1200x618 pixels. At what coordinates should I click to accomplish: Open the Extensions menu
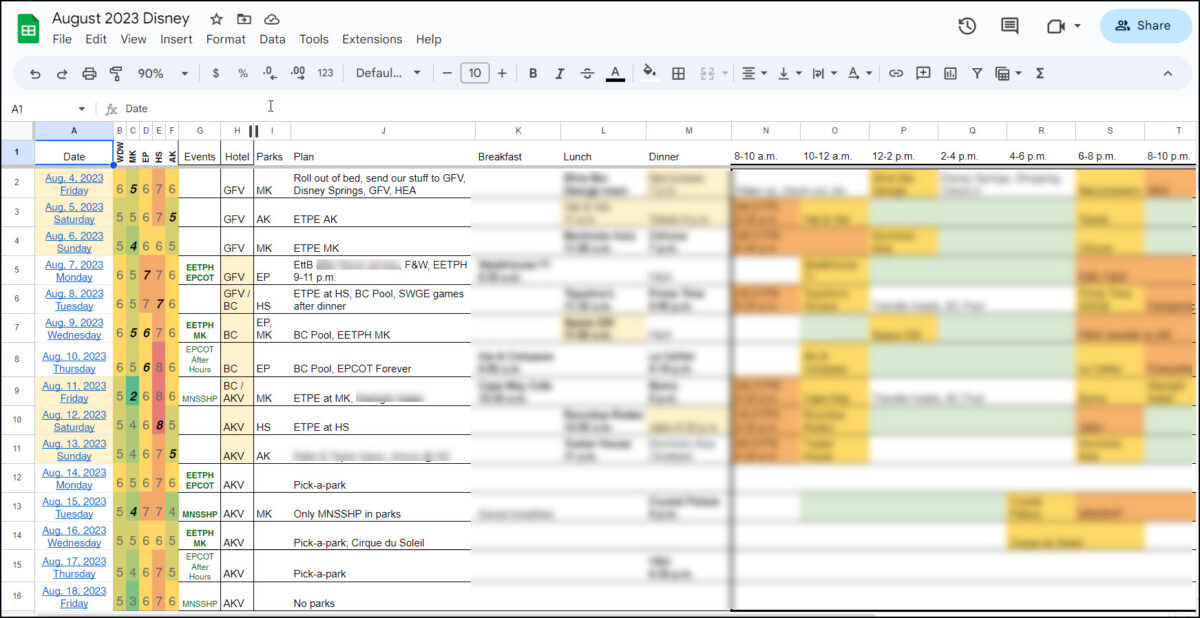pyautogui.click(x=372, y=39)
